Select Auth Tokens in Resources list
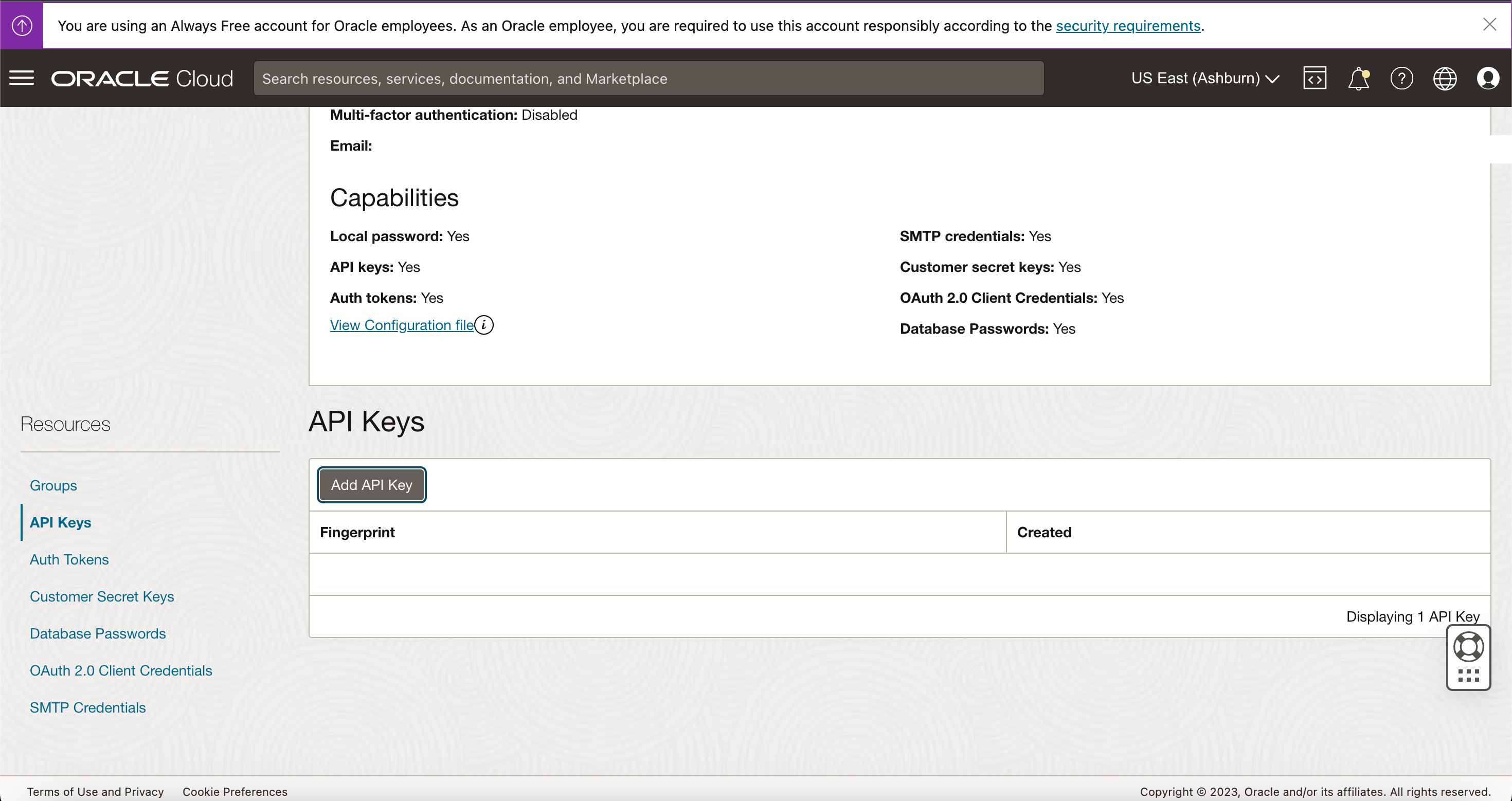The width and height of the screenshot is (1512, 801). (x=69, y=559)
